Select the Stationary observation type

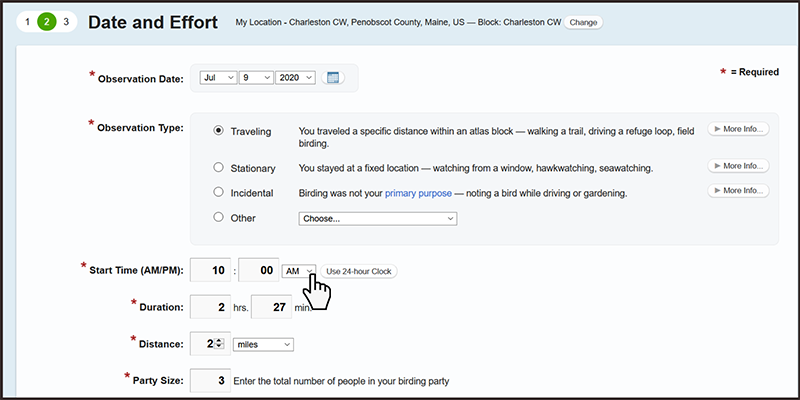(x=219, y=167)
